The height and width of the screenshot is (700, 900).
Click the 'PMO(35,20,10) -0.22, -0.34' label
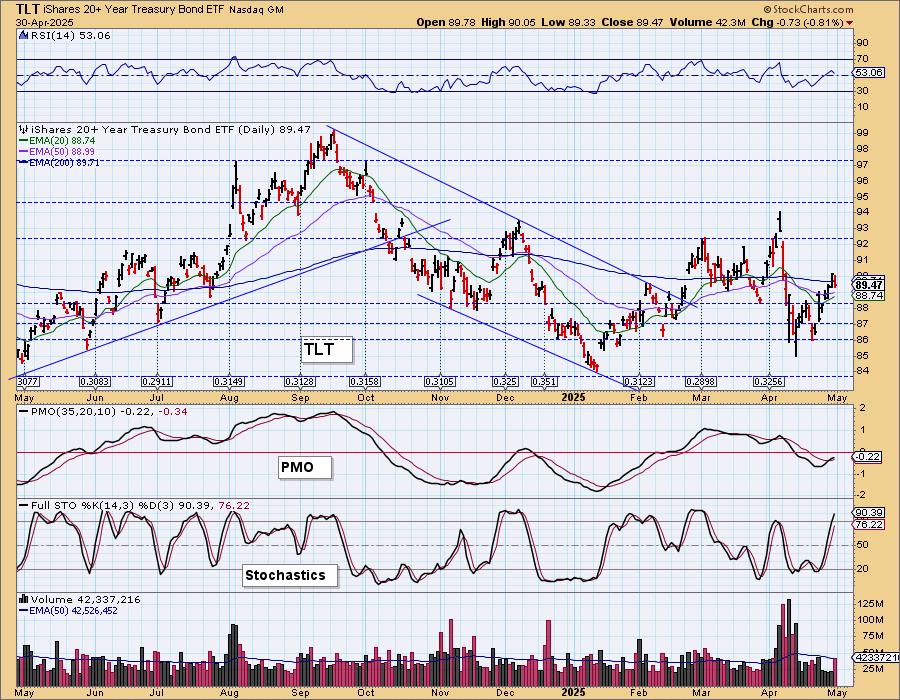103,411
